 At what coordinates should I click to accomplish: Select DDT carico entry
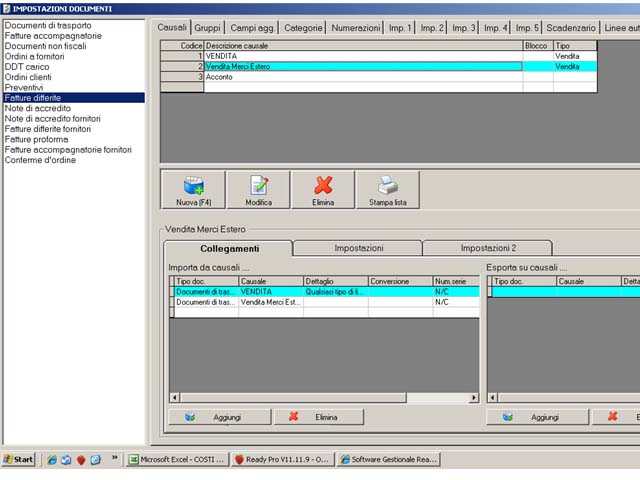click(x=74, y=67)
